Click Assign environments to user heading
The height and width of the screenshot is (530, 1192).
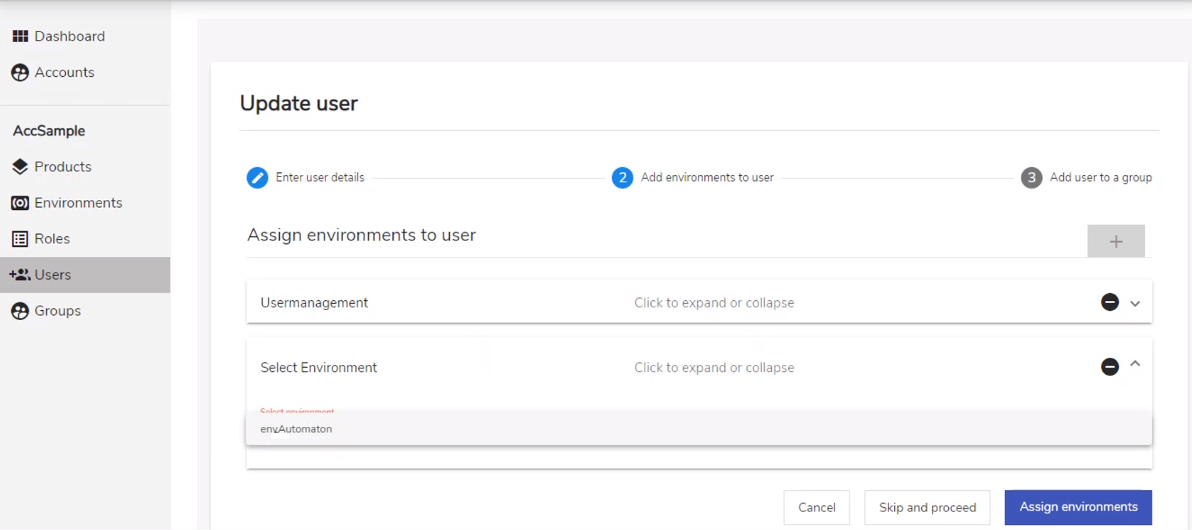pyautogui.click(x=362, y=235)
